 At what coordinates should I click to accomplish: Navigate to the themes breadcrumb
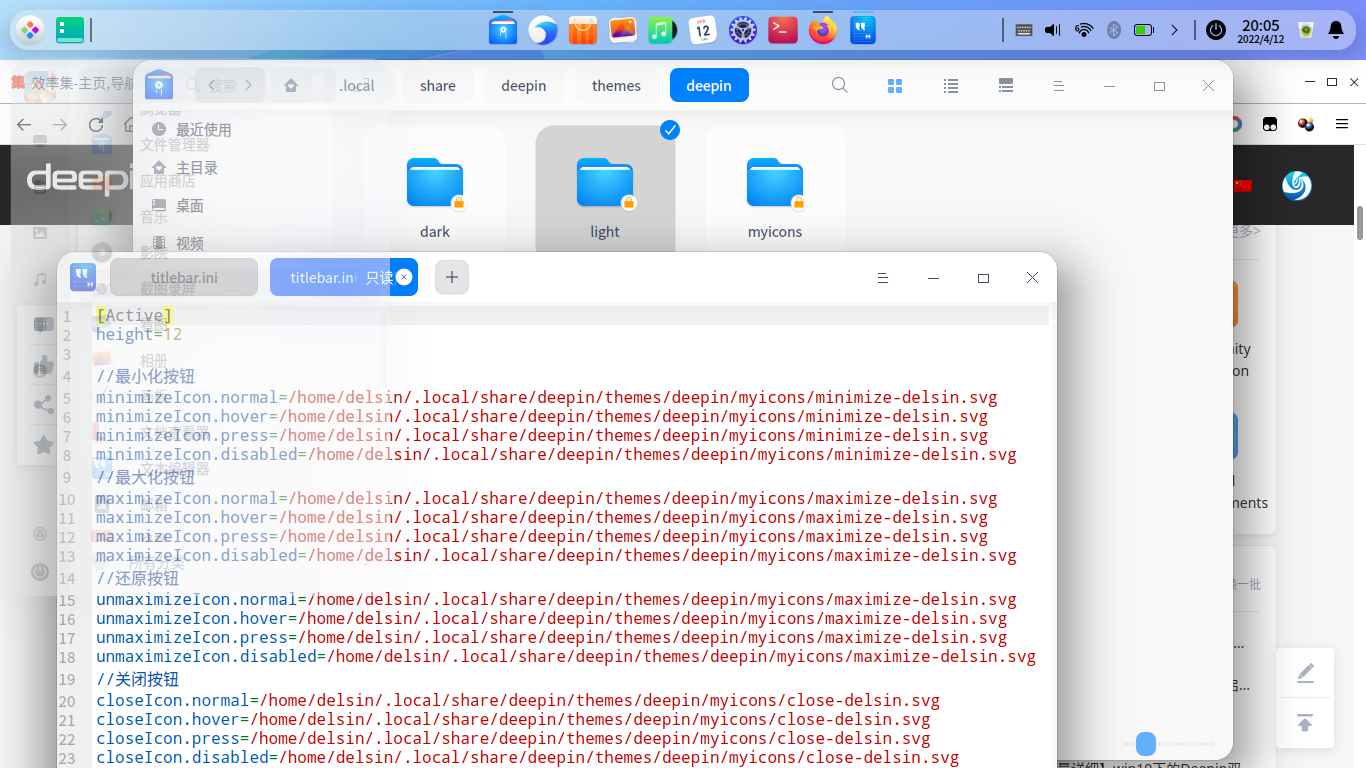616,86
